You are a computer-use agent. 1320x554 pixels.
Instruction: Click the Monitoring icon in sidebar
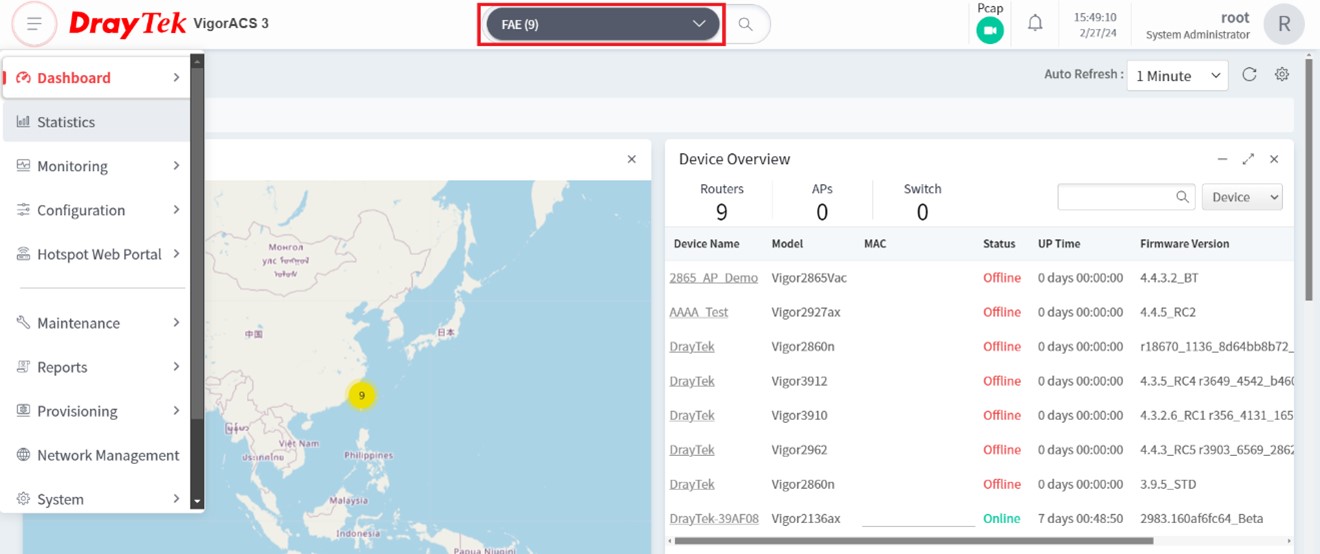23,165
